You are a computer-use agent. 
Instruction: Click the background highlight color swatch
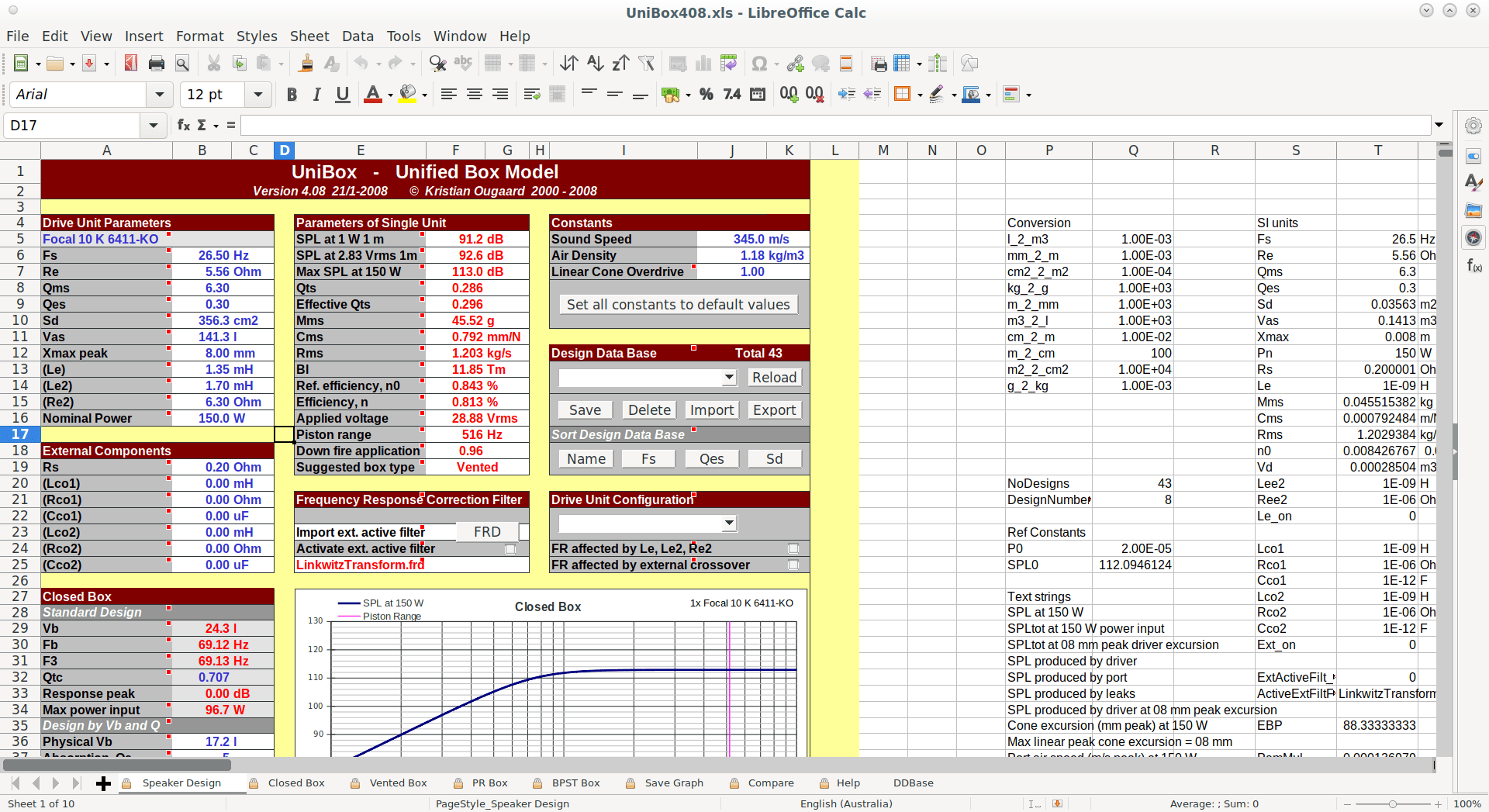(408, 95)
